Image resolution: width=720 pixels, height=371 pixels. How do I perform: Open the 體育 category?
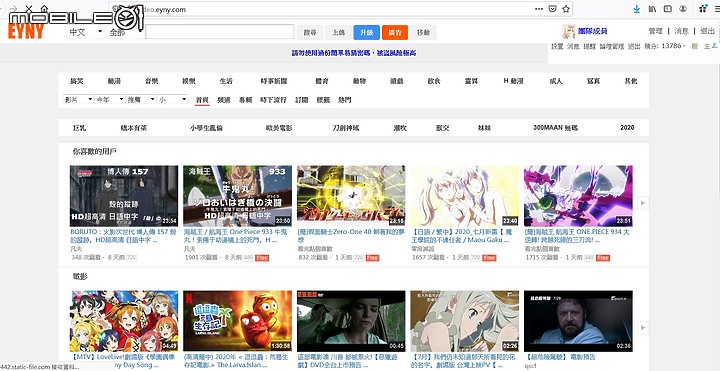click(322, 81)
